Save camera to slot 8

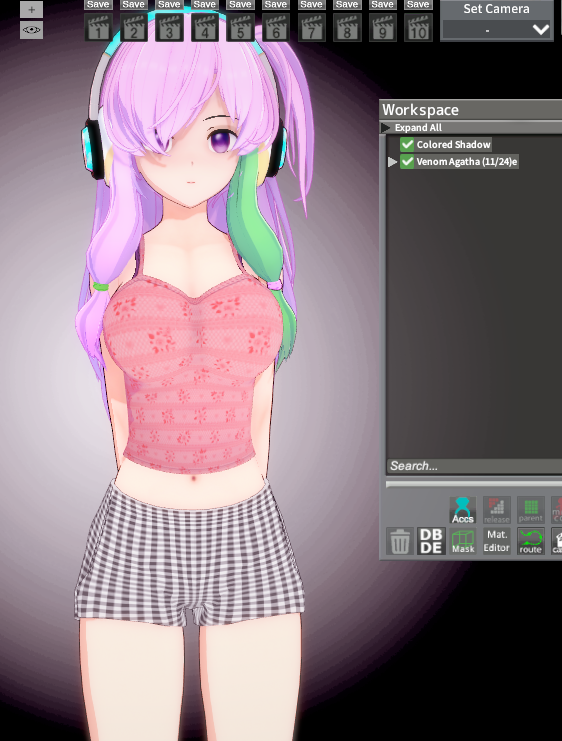[x=347, y=5]
